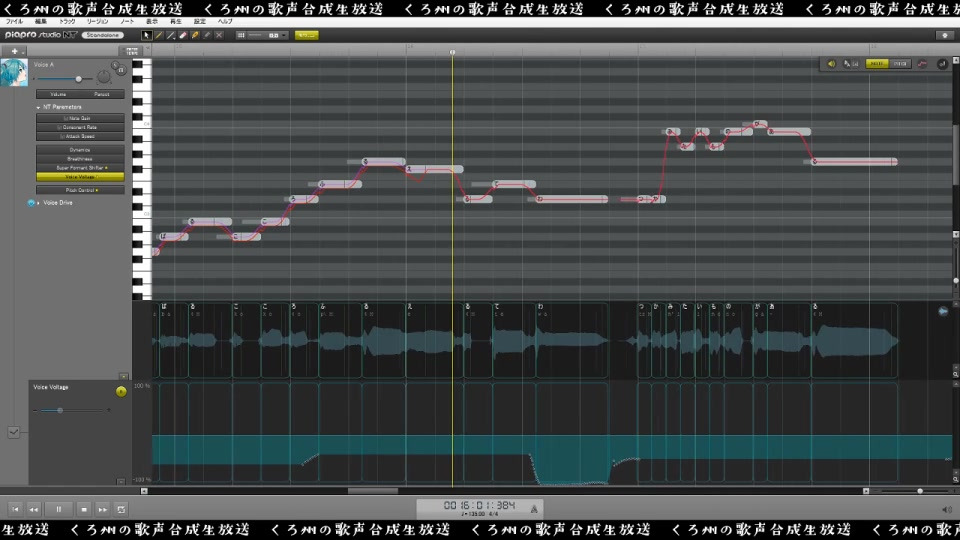
Task: Click the round note icon in editor toolbar
Action: [x=942, y=64]
